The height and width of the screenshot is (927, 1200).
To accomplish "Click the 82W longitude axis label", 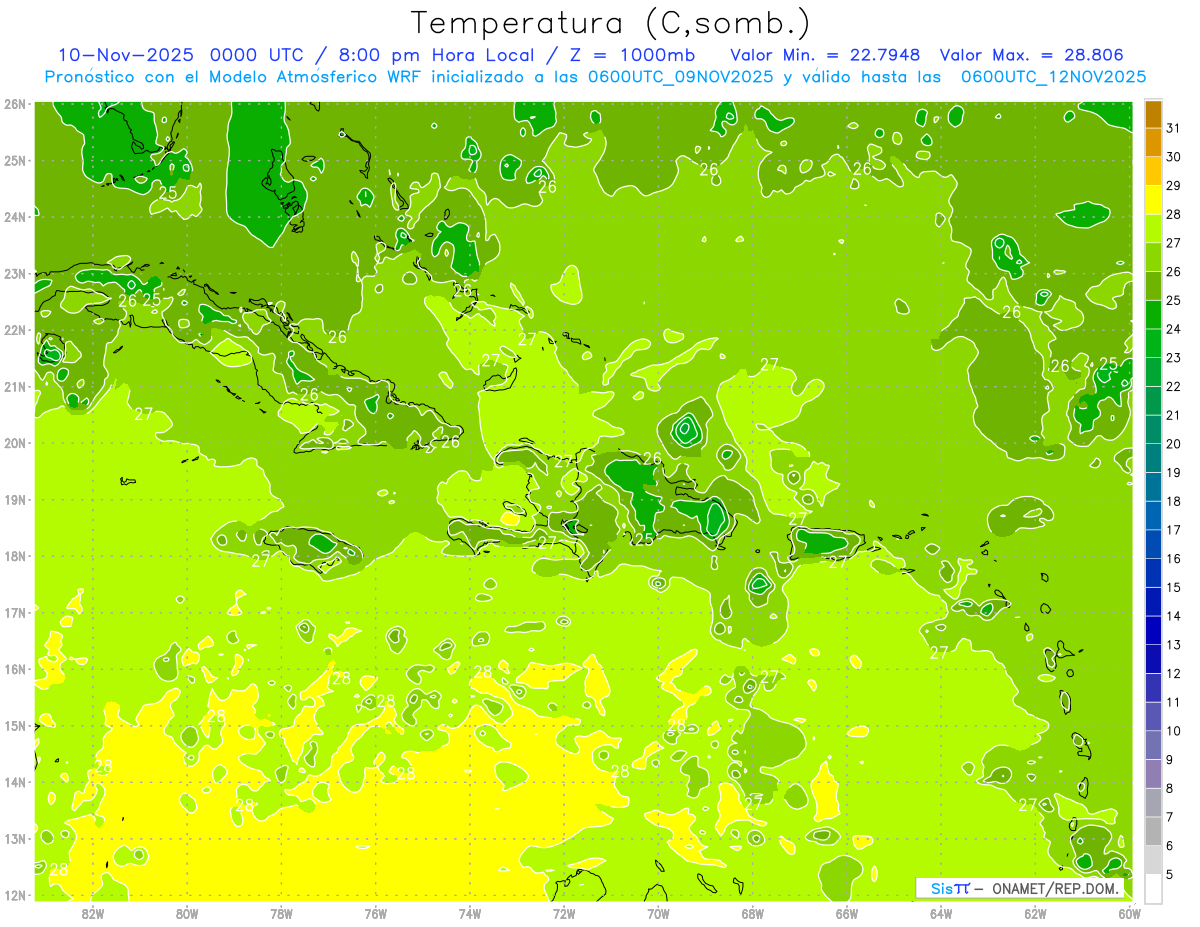I will (92, 913).
